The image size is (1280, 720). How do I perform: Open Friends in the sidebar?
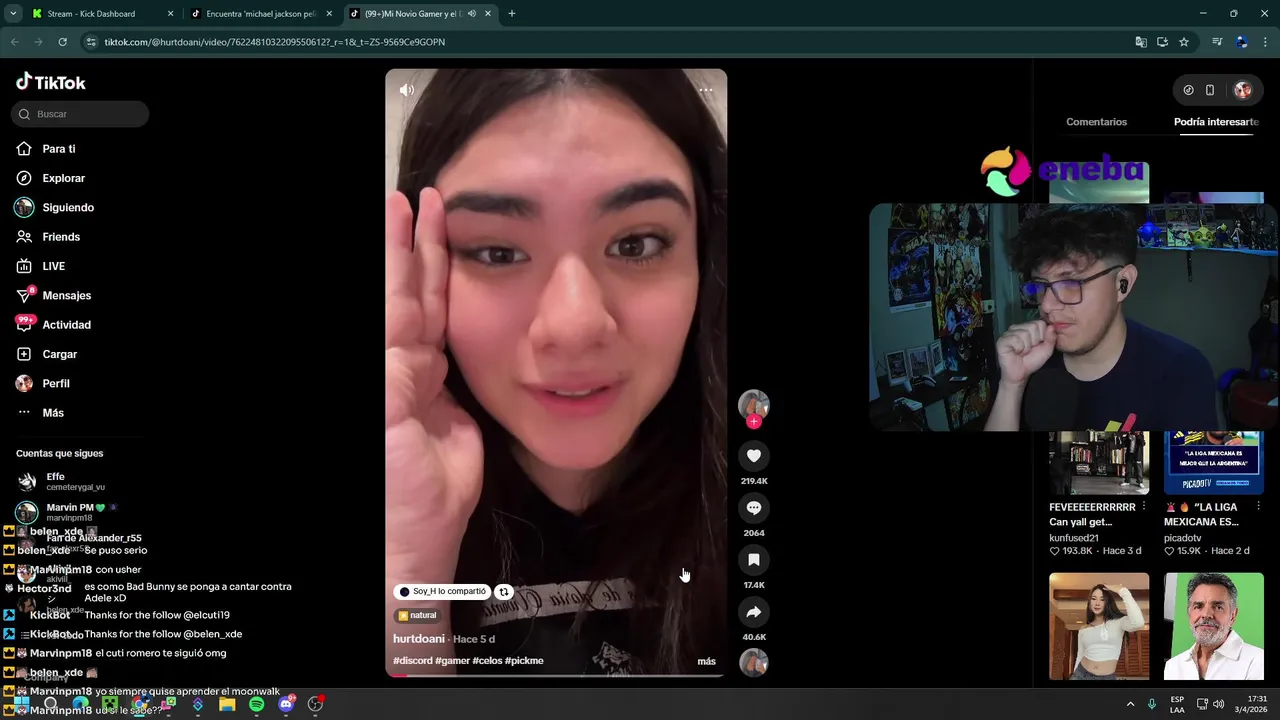48,237
